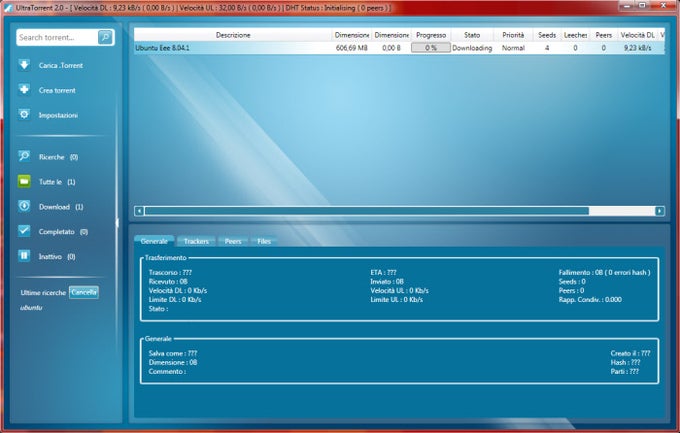Select the green Tutte le folder icon
Image resolution: width=680 pixels, height=433 pixels.
tap(24, 181)
